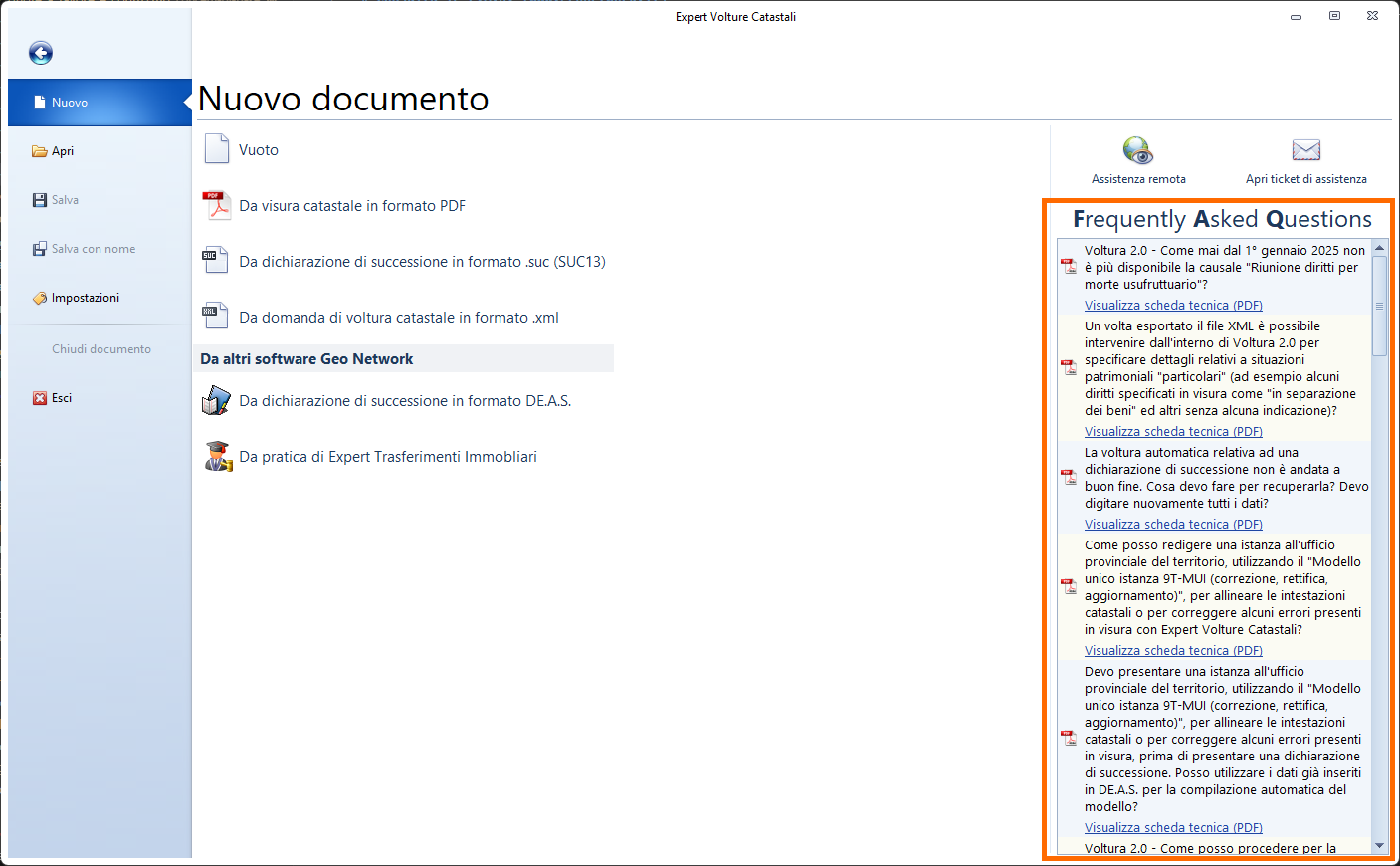
Task: Click PDF icon of Come posso redigere FAQ
Action: (x=1069, y=586)
